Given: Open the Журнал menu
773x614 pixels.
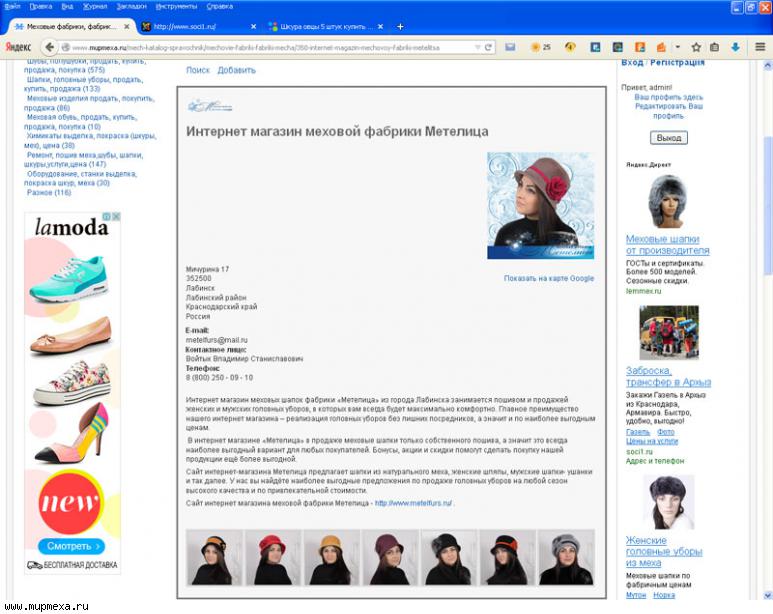Looking at the screenshot, I should click(x=95, y=6).
